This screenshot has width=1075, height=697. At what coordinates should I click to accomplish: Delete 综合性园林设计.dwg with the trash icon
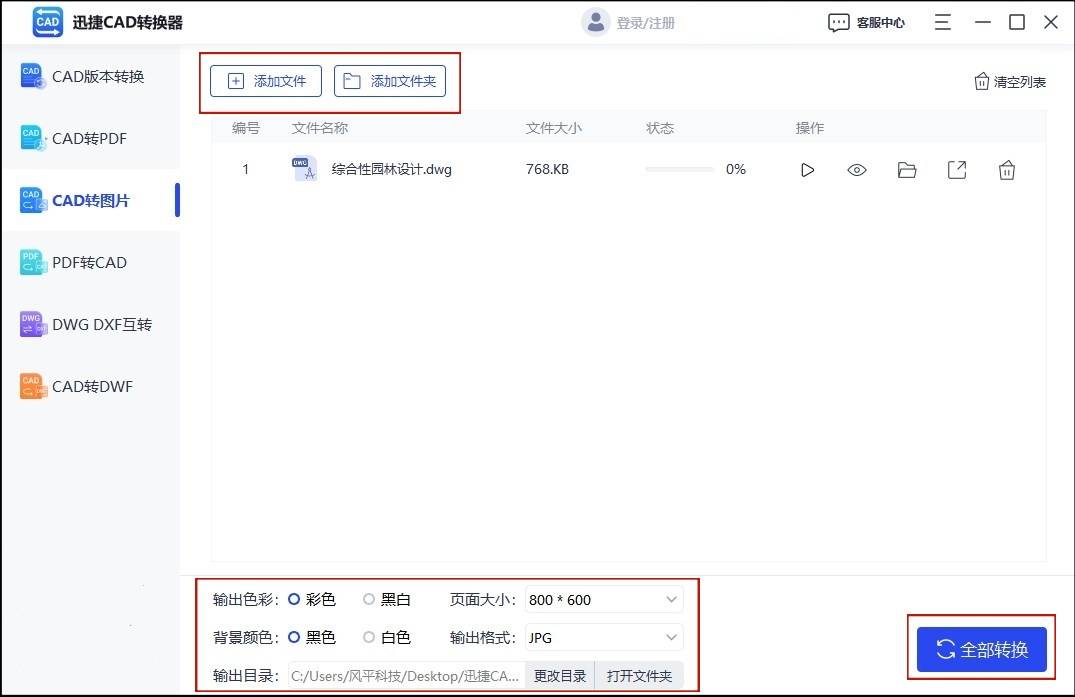(x=1006, y=170)
